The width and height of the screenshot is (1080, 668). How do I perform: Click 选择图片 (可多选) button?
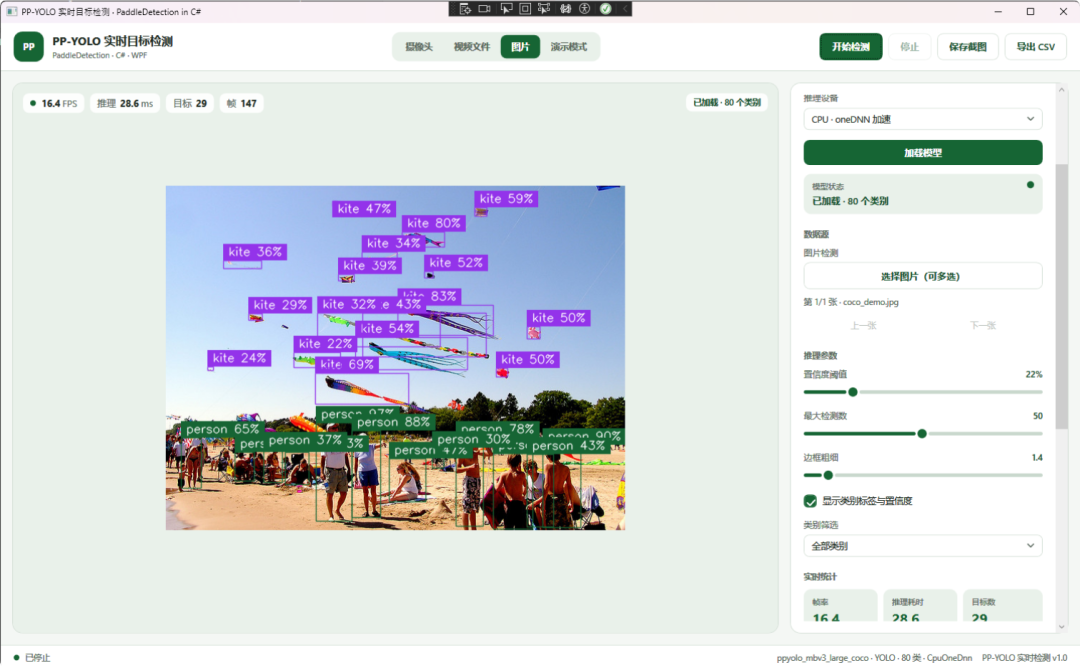coord(923,276)
